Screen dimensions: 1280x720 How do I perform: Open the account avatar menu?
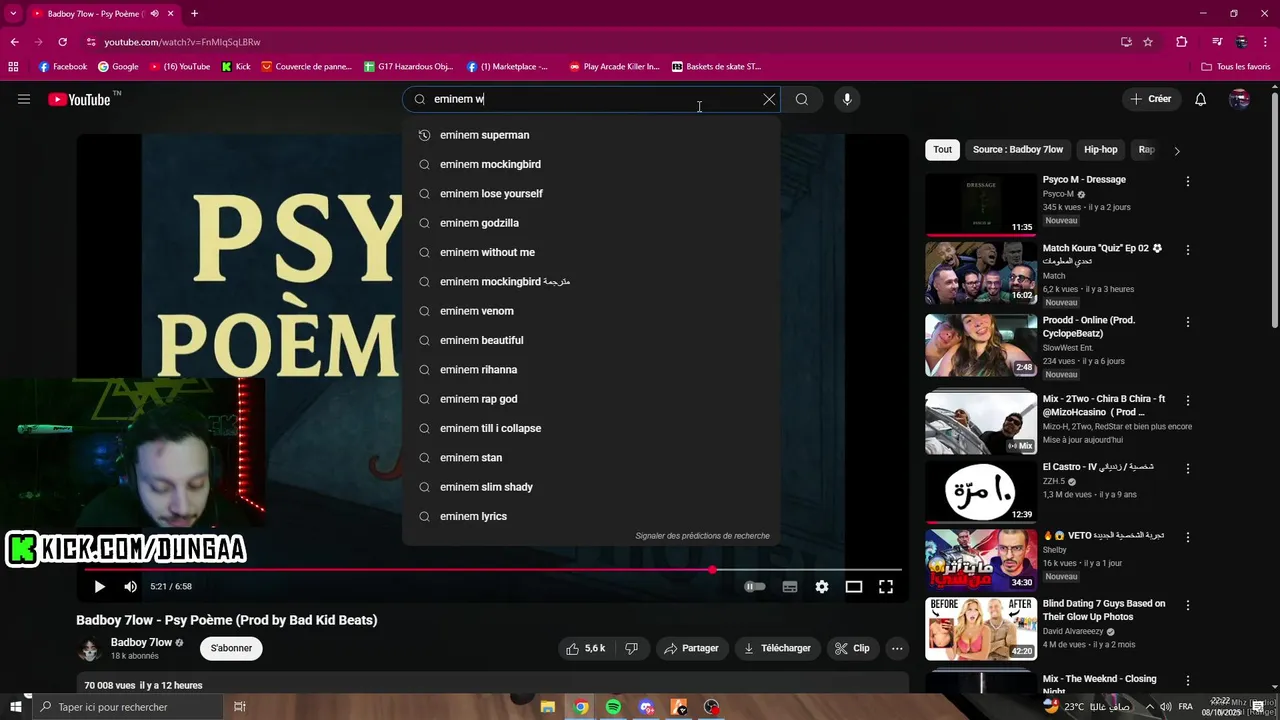pos(1240,99)
